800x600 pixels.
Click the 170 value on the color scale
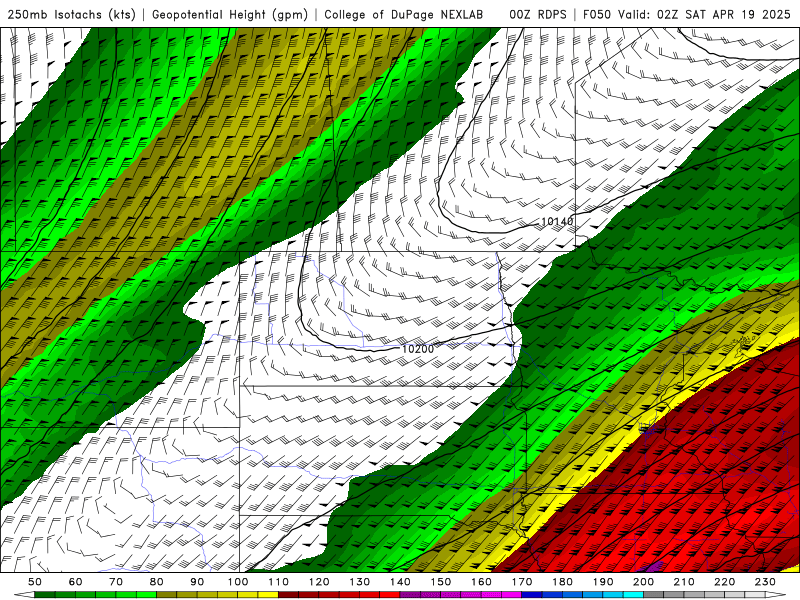pos(521,582)
